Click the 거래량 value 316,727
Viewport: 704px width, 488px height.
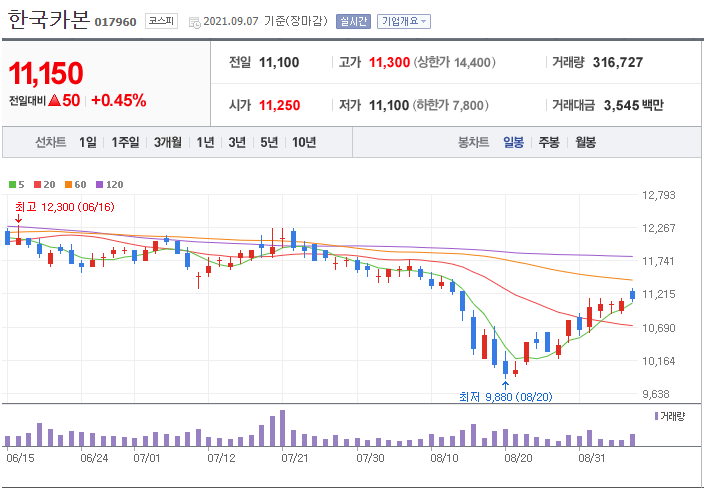(618, 62)
